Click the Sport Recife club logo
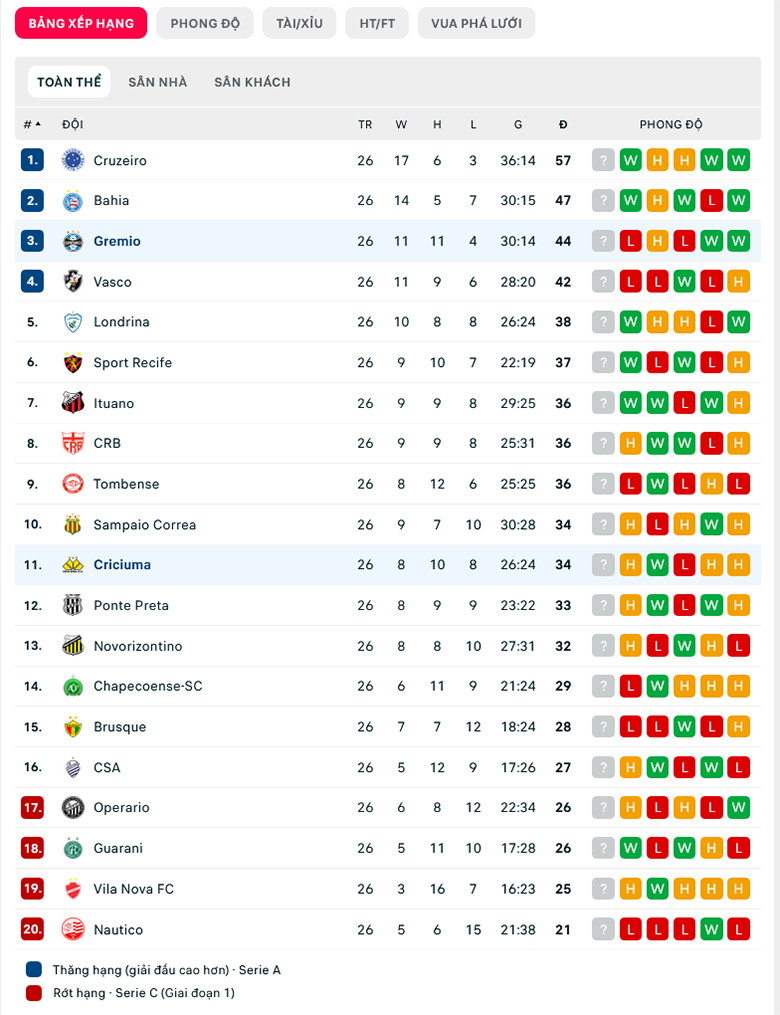Screen dimensions: 780x1015 coord(71,362)
